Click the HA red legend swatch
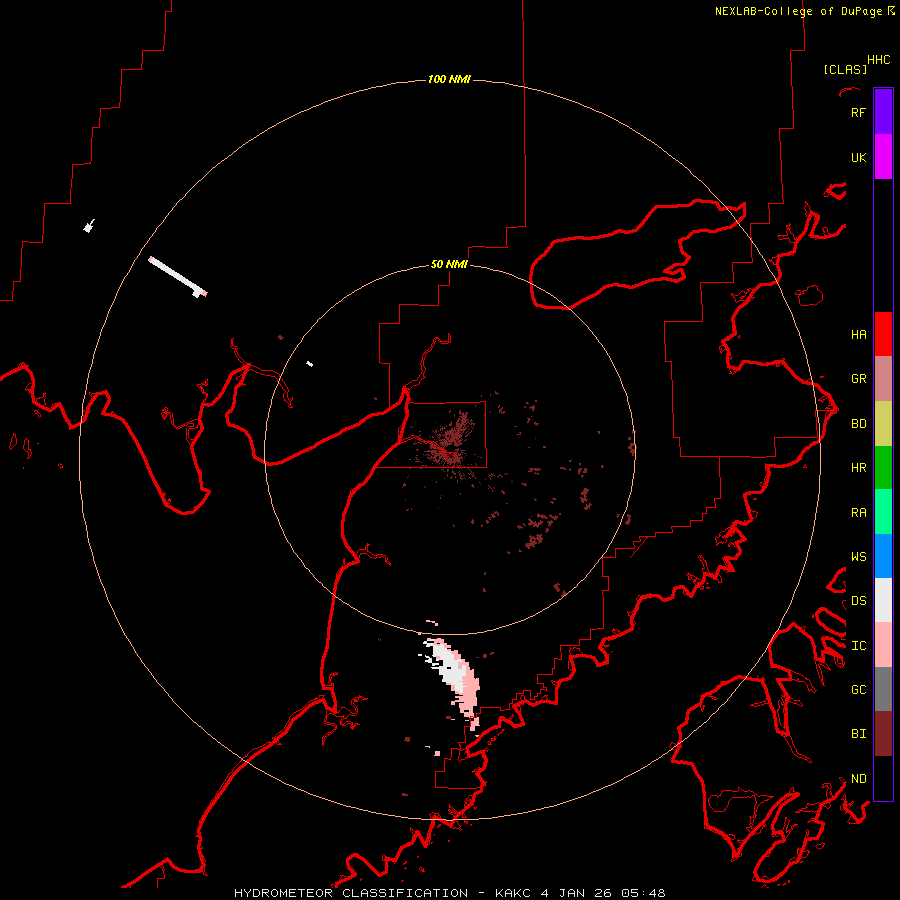The height and width of the screenshot is (900, 900). (883, 334)
